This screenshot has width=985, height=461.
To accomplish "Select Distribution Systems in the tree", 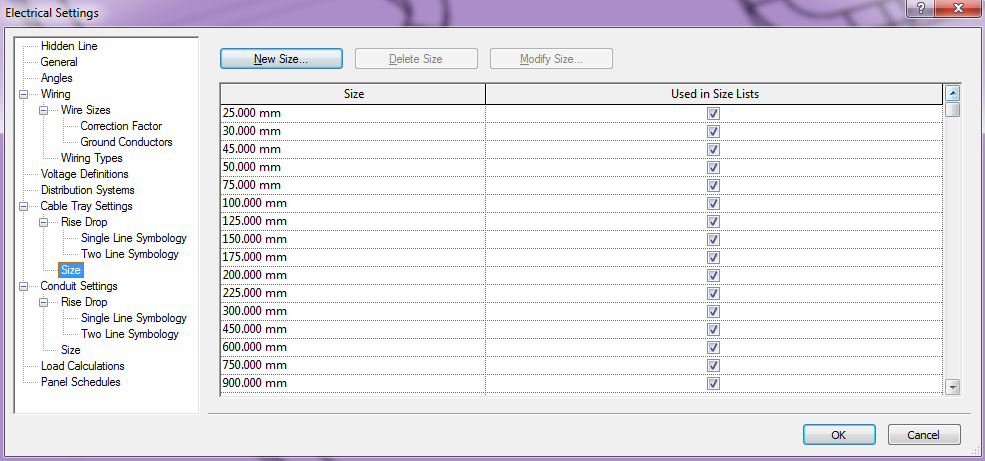I will pyautogui.click(x=87, y=190).
